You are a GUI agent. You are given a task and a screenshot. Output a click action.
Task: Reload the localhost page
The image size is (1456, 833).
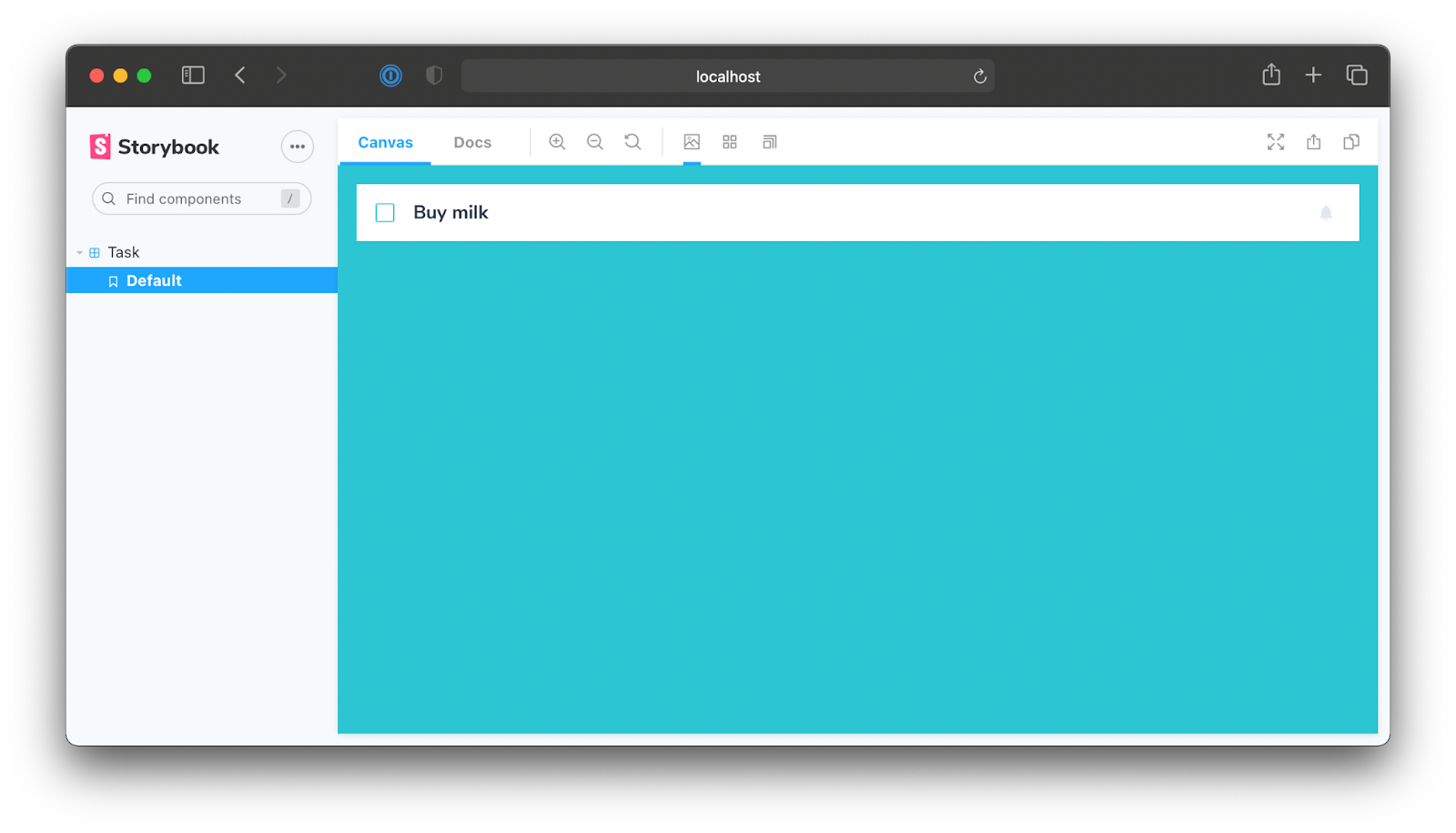(x=980, y=76)
